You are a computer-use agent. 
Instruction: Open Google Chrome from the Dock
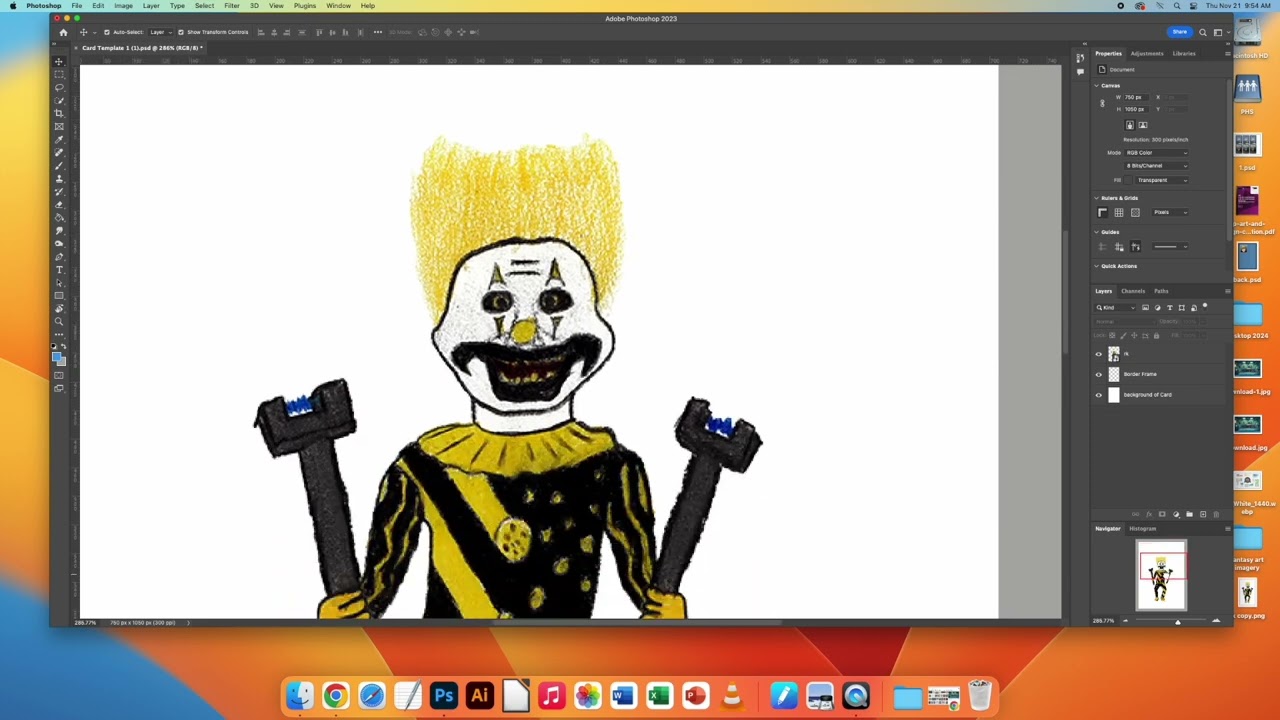(x=336, y=696)
